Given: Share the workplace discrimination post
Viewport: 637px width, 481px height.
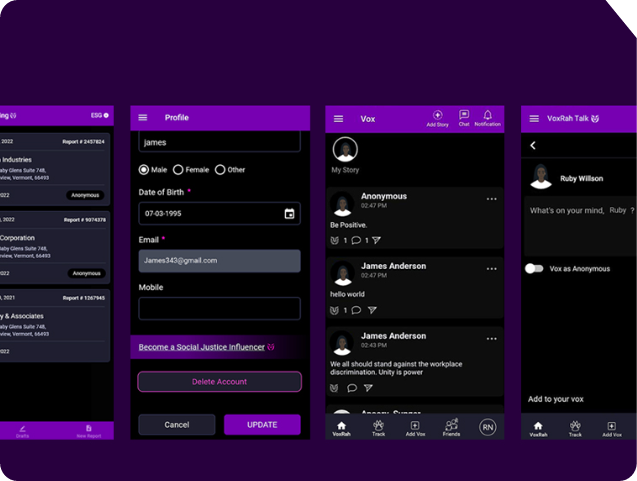Looking at the screenshot, I should click(x=368, y=388).
